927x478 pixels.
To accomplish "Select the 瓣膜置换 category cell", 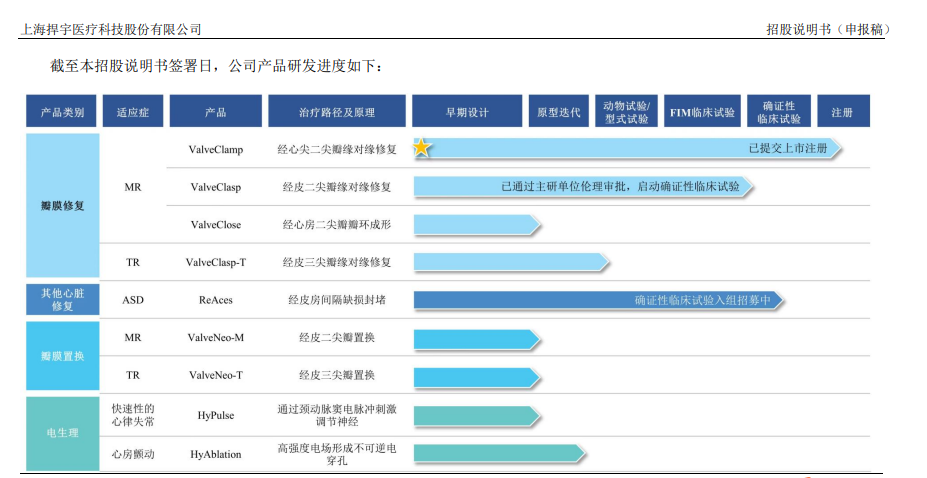I will pyautogui.click(x=62, y=356).
